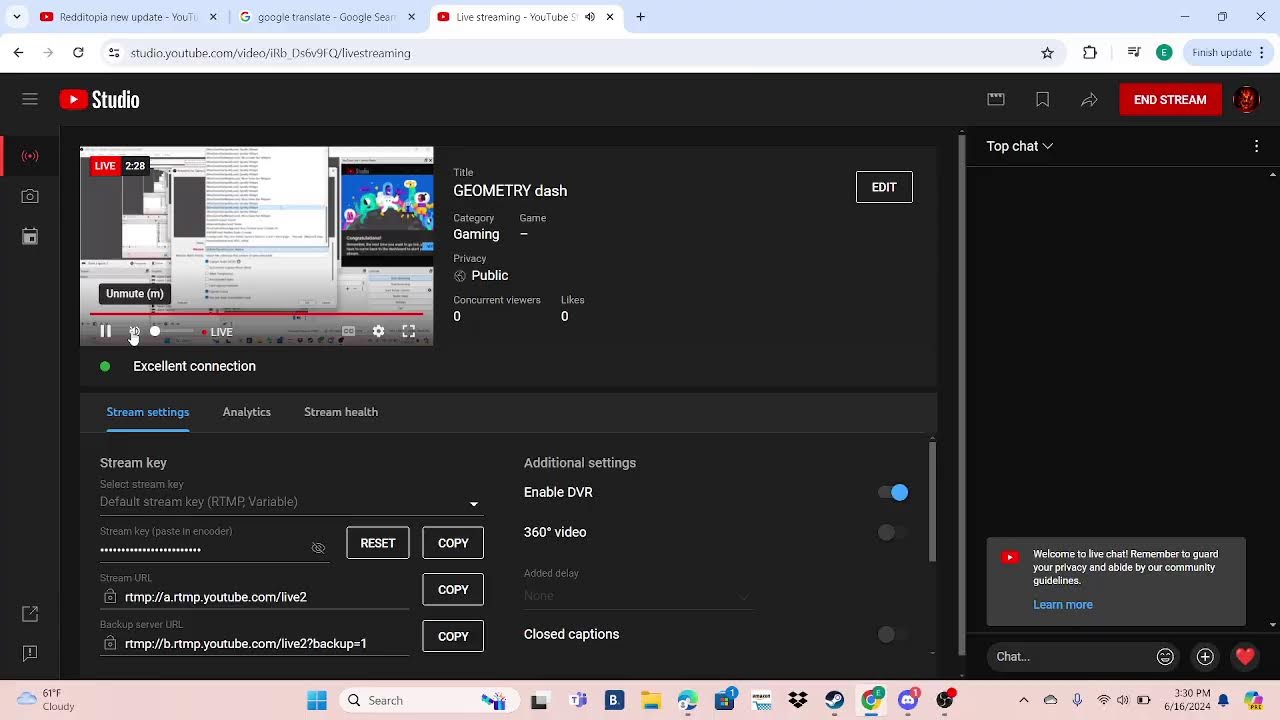Image resolution: width=1280 pixels, height=720 pixels.
Task: Open Chrome extensions puzzle icon
Action: pos(1090,53)
